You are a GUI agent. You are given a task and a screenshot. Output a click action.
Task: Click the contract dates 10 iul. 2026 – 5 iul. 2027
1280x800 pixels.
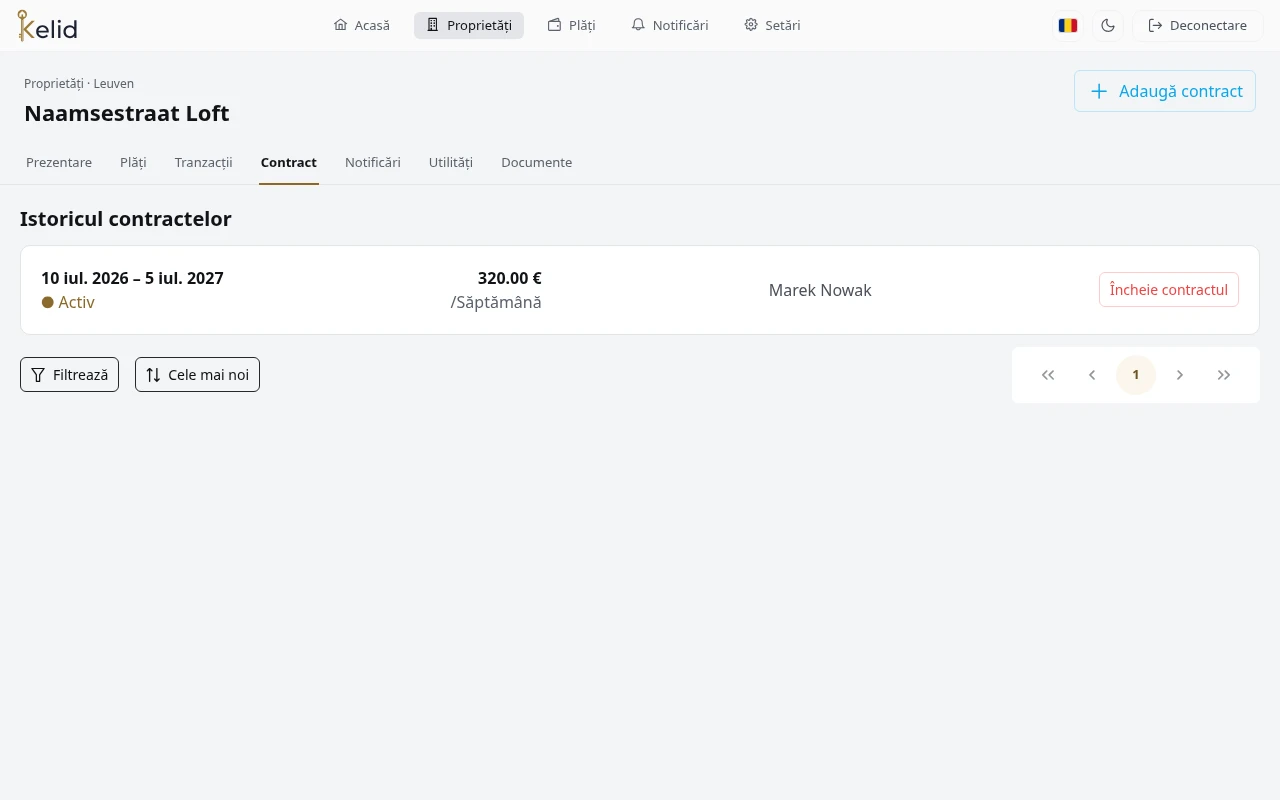tap(132, 278)
